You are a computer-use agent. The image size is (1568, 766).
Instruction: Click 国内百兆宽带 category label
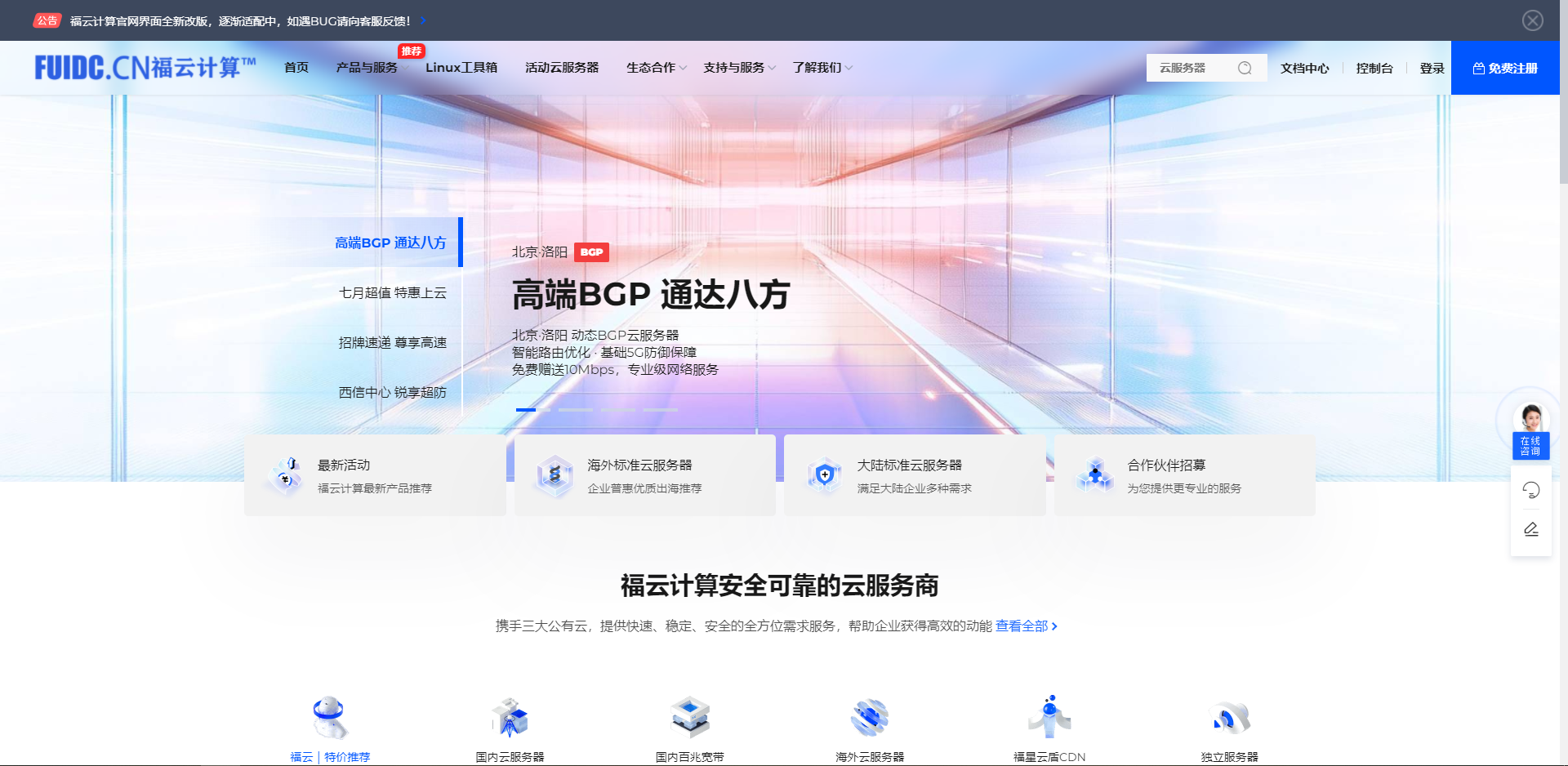pyautogui.click(x=690, y=757)
